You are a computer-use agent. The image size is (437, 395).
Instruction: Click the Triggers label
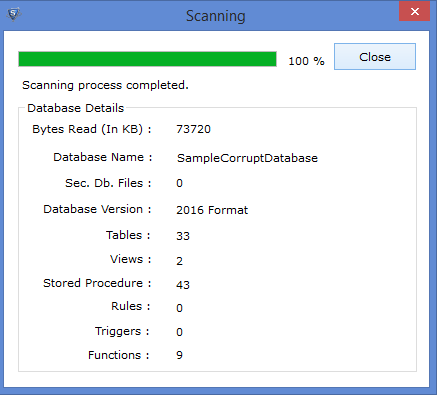122,331
